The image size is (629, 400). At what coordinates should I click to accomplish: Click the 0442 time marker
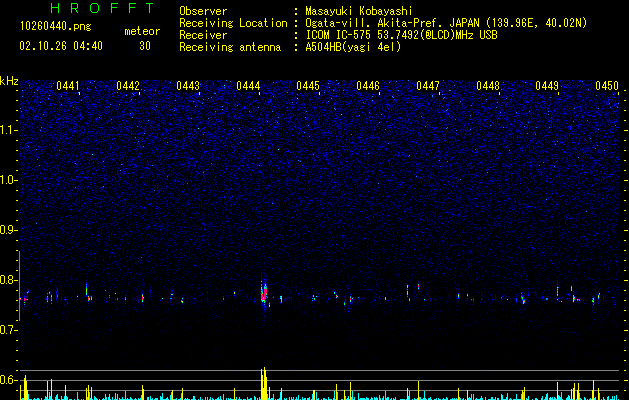click(128, 86)
